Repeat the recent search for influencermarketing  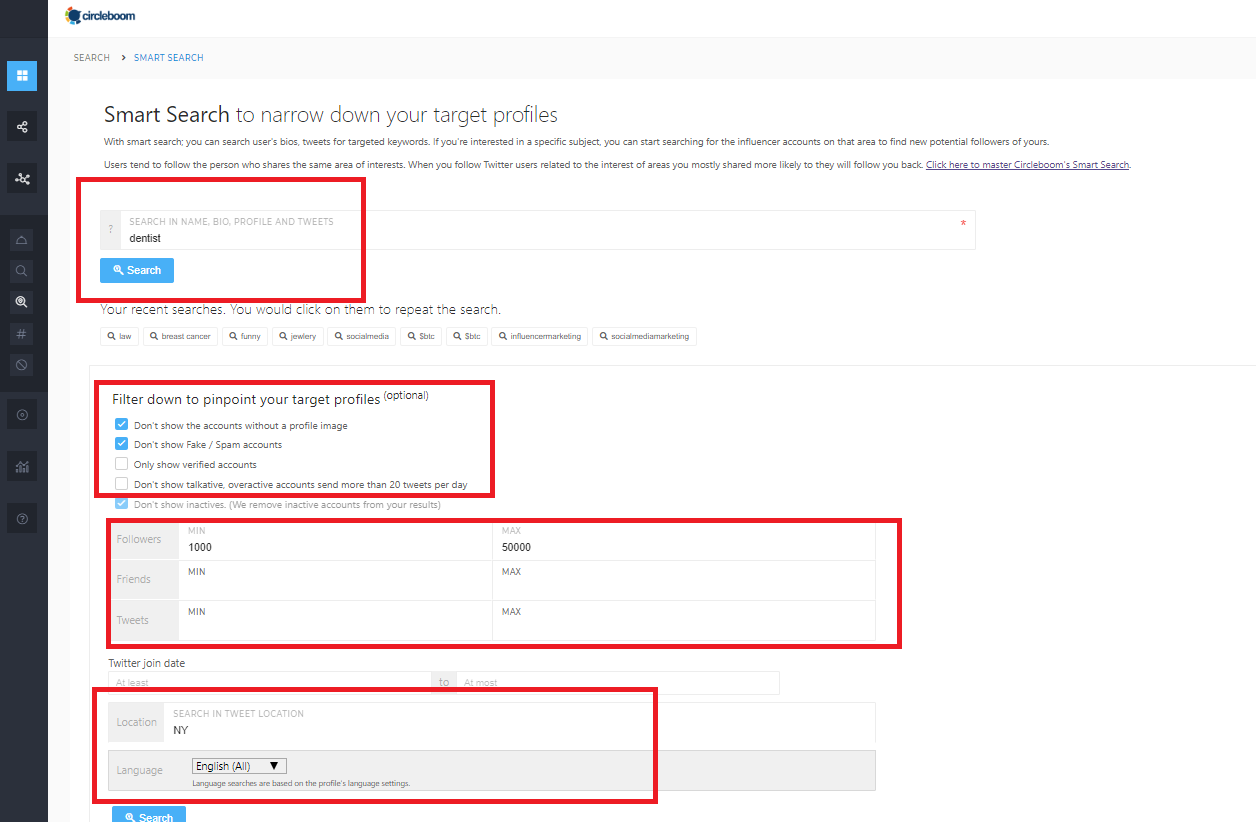pyautogui.click(x=539, y=336)
